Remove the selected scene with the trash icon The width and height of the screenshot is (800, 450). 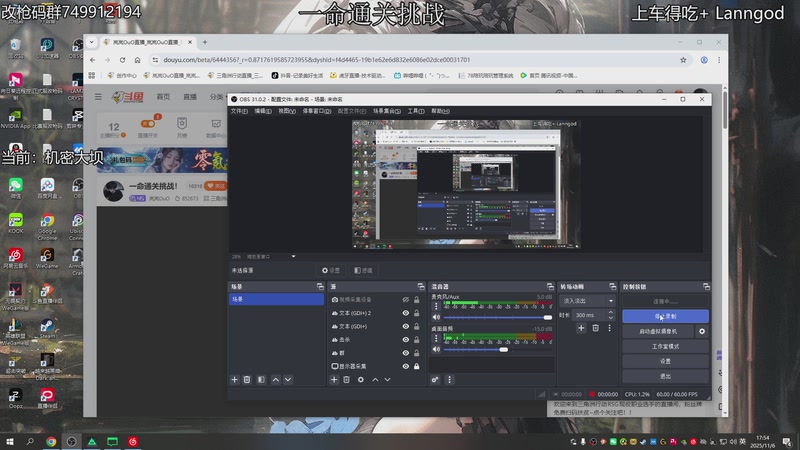[247, 380]
